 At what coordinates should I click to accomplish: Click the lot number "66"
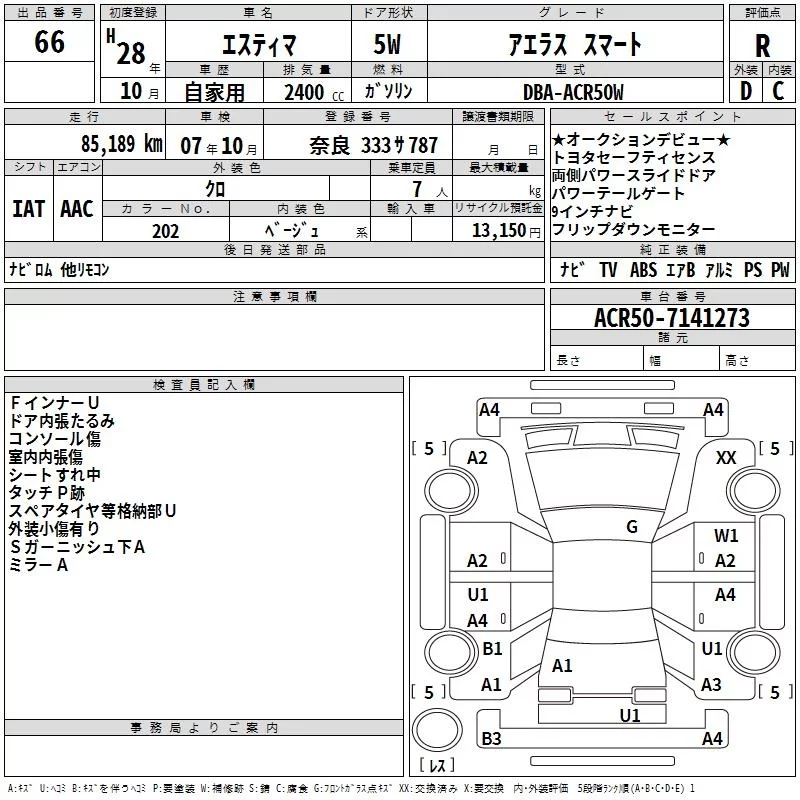pos(49,42)
